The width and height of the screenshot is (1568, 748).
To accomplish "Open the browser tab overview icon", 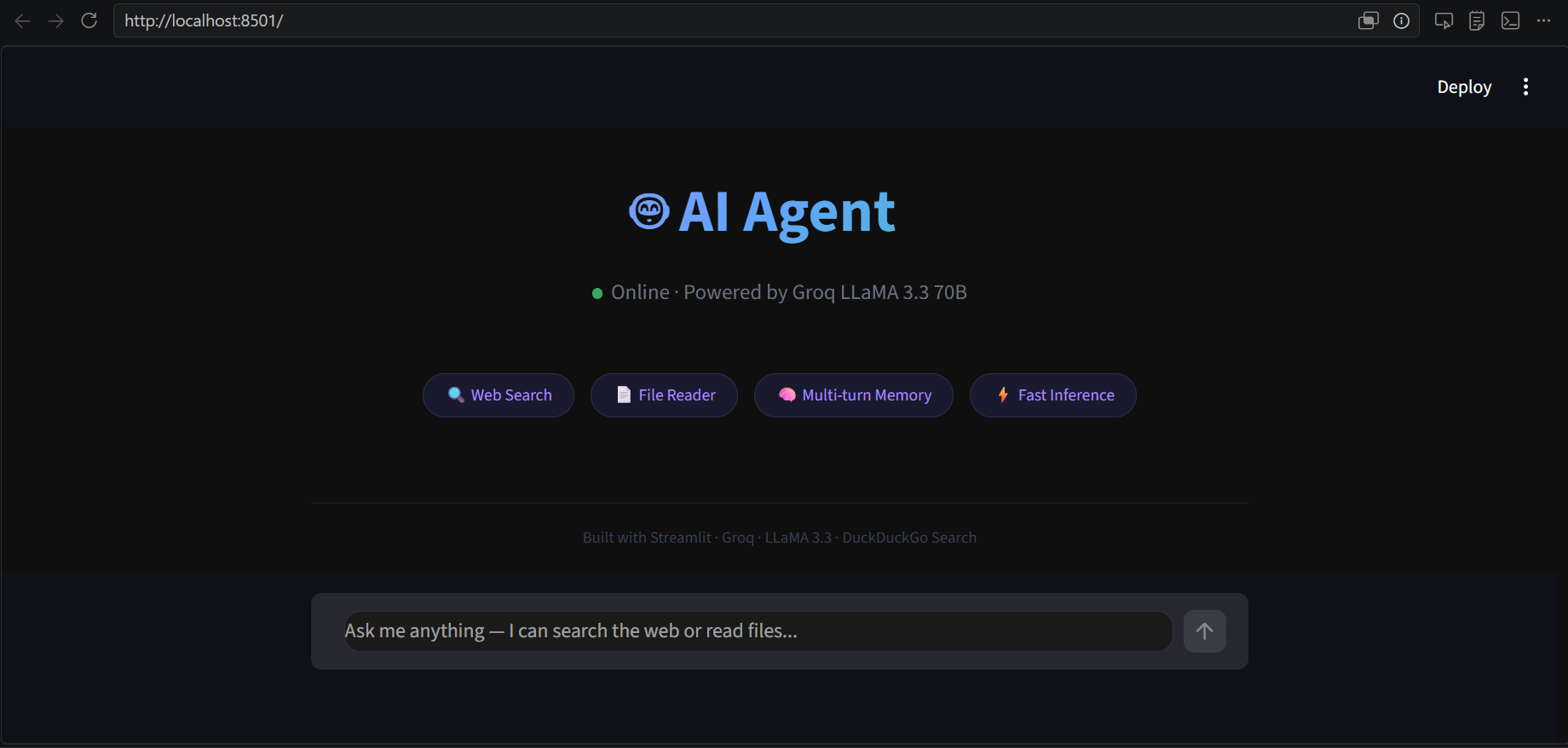I will click(1369, 20).
